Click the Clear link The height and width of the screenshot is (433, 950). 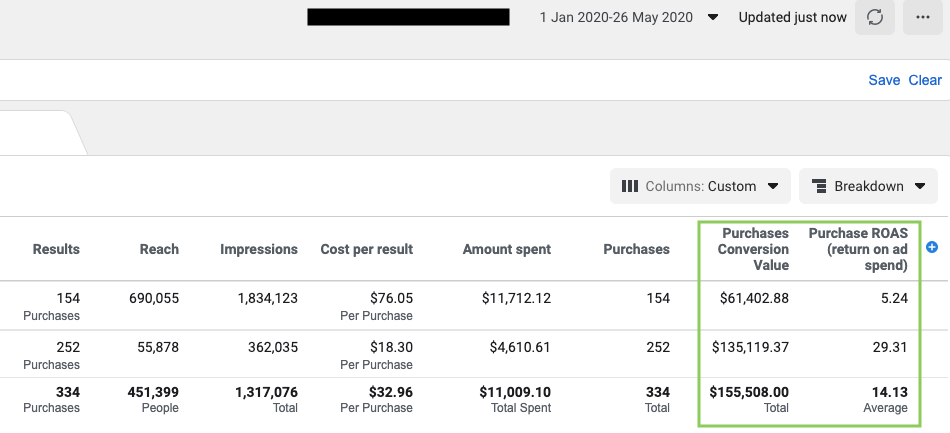pos(925,80)
